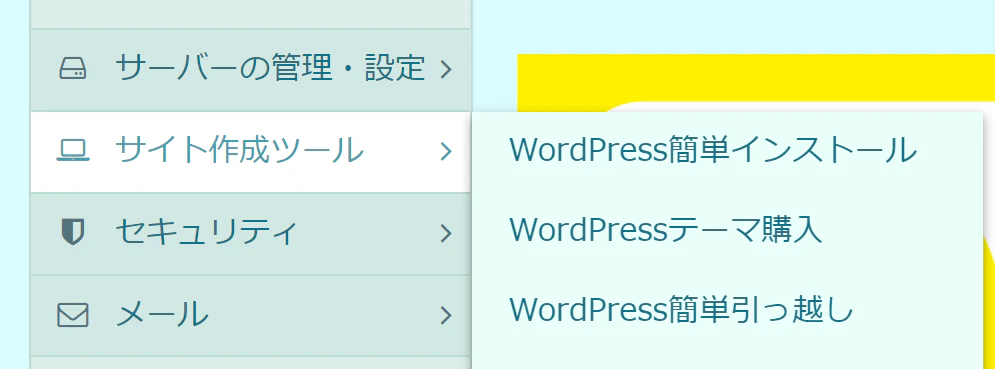Image resolution: width=995 pixels, height=369 pixels.
Task: Choose WordPressテーマ購入 from the submenu
Action: pyautogui.click(x=666, y=230)
